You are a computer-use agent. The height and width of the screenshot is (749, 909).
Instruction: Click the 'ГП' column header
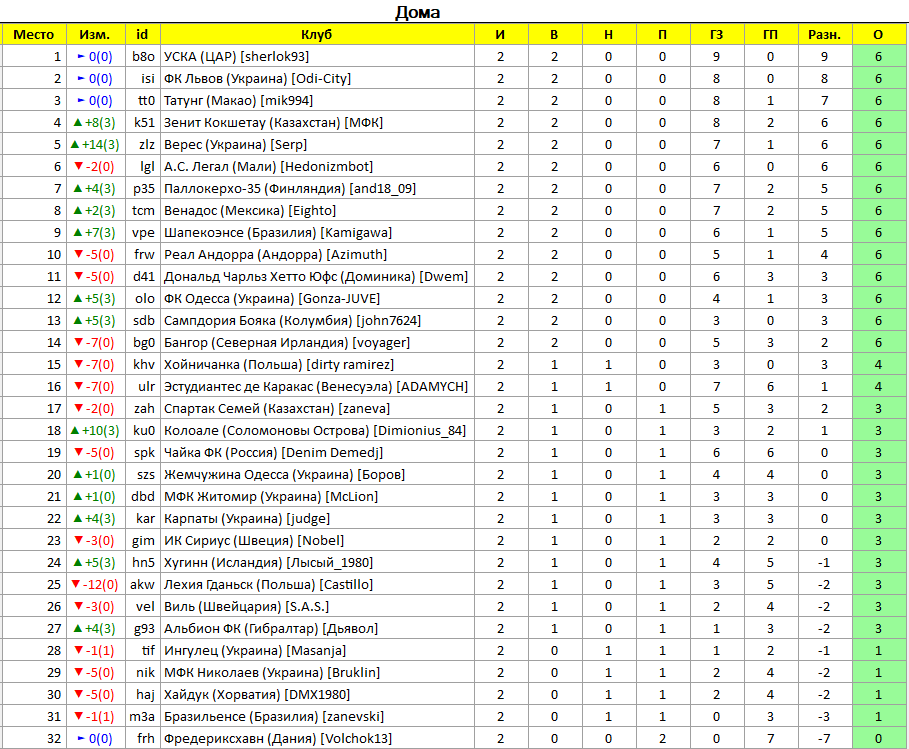pos(770,35)
